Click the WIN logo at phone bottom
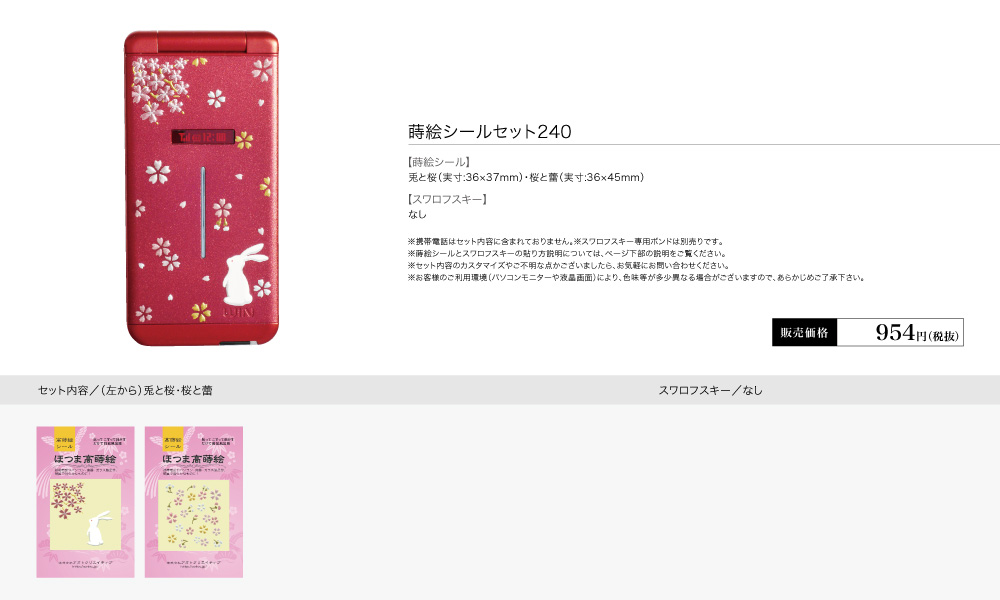 (x=239, y=312)
